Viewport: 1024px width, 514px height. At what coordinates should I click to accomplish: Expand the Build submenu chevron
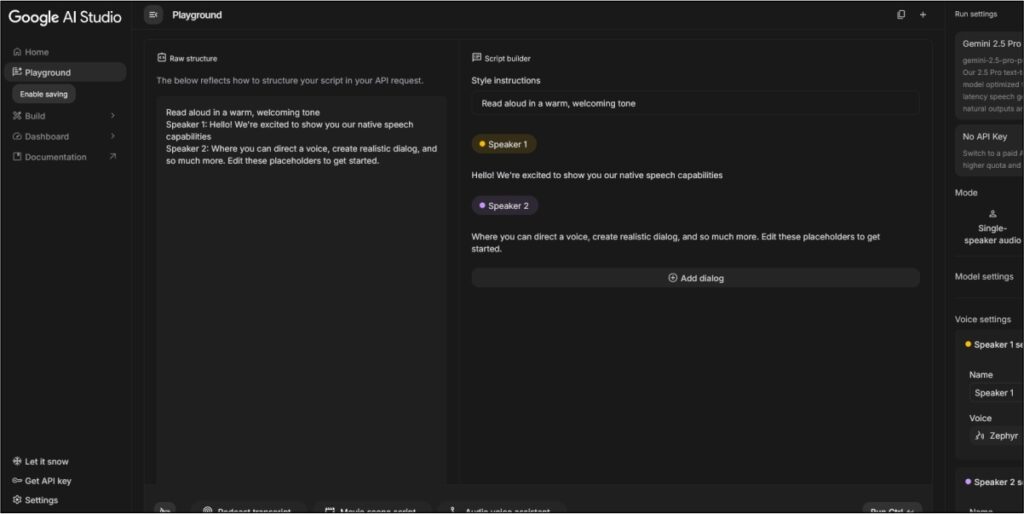point(112,116)
